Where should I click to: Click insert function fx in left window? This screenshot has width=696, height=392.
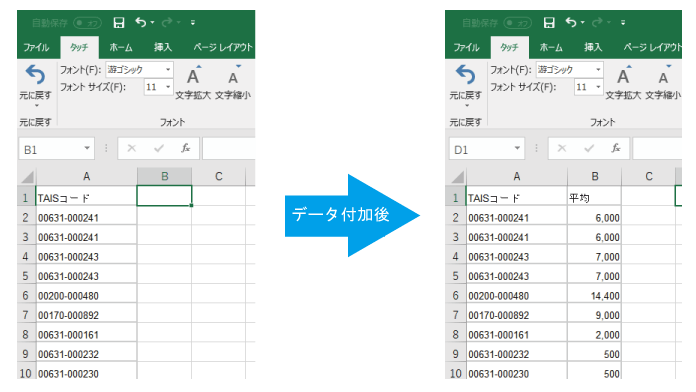pyautogui.click(x=186, y=148)
